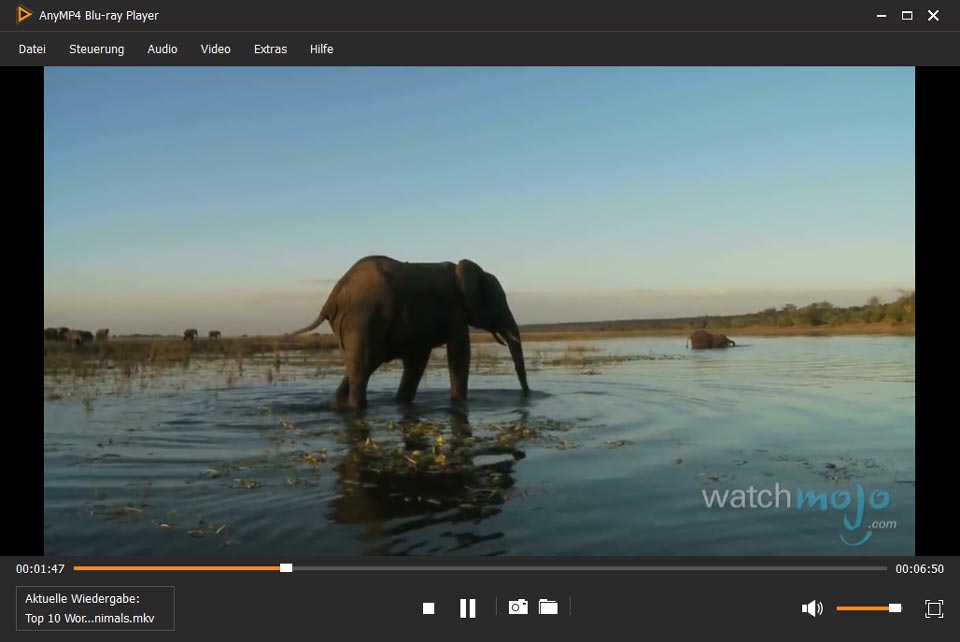The image size is (960, 642).
Task: Minimize the player window
Action: 882,16
